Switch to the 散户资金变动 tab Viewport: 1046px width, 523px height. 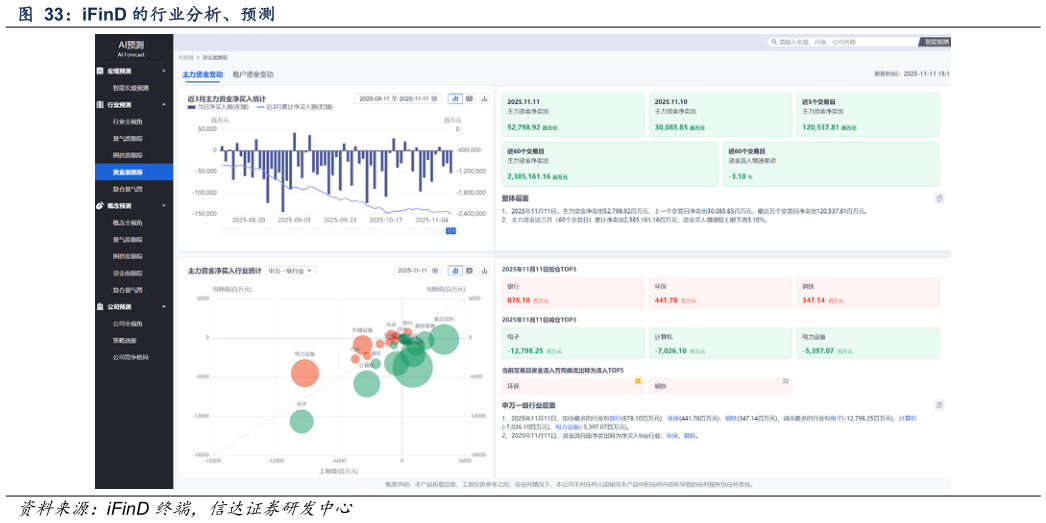click(253, 75)
